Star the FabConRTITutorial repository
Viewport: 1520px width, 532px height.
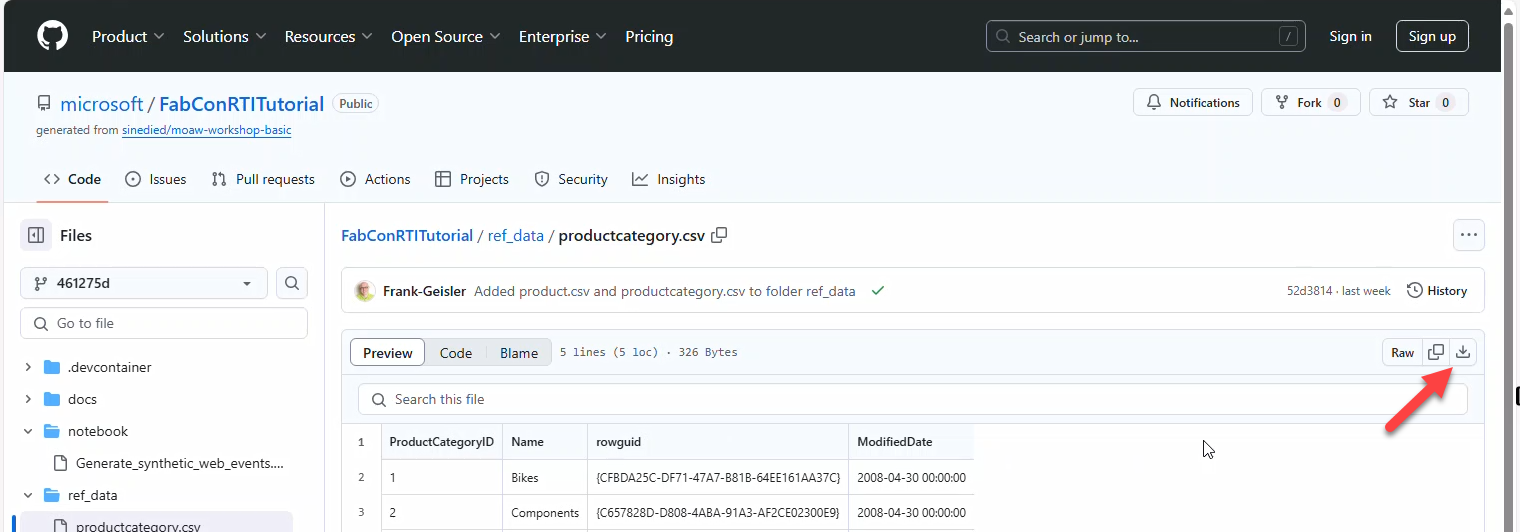click(x=1419, y=102)
